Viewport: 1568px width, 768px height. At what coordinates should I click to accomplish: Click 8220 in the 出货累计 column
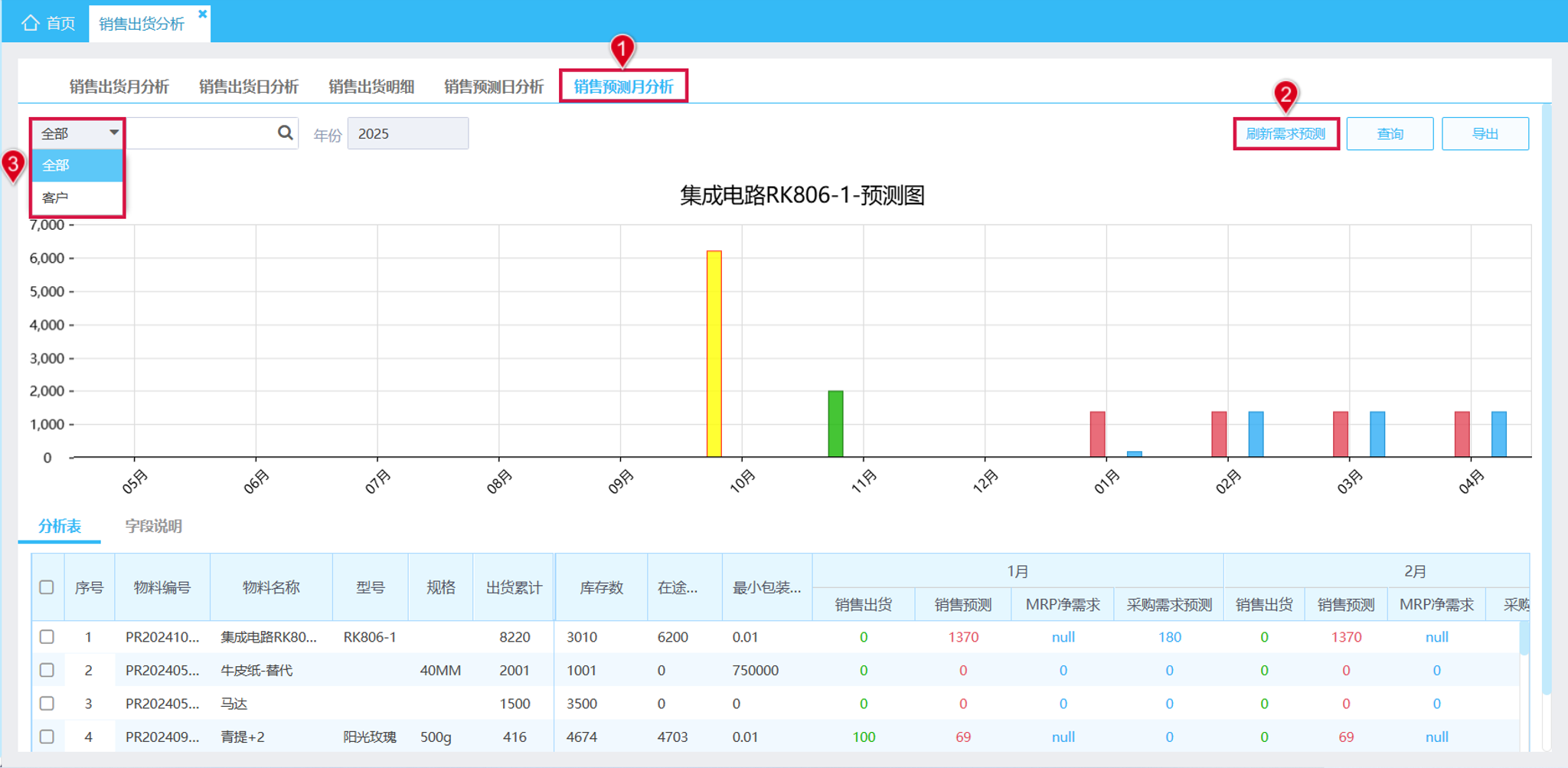(x=514, y=637)
